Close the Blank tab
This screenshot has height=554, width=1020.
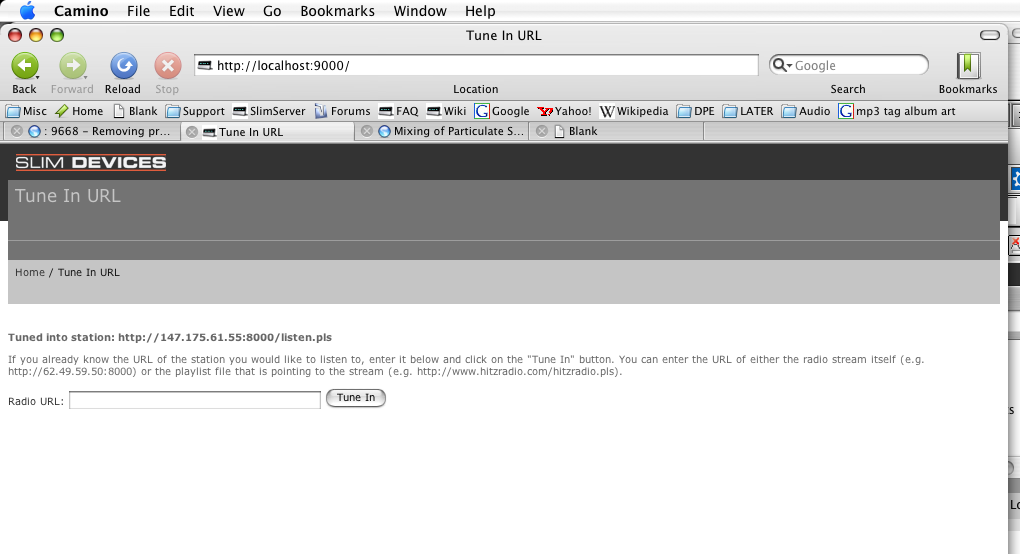tap(542, 131)
